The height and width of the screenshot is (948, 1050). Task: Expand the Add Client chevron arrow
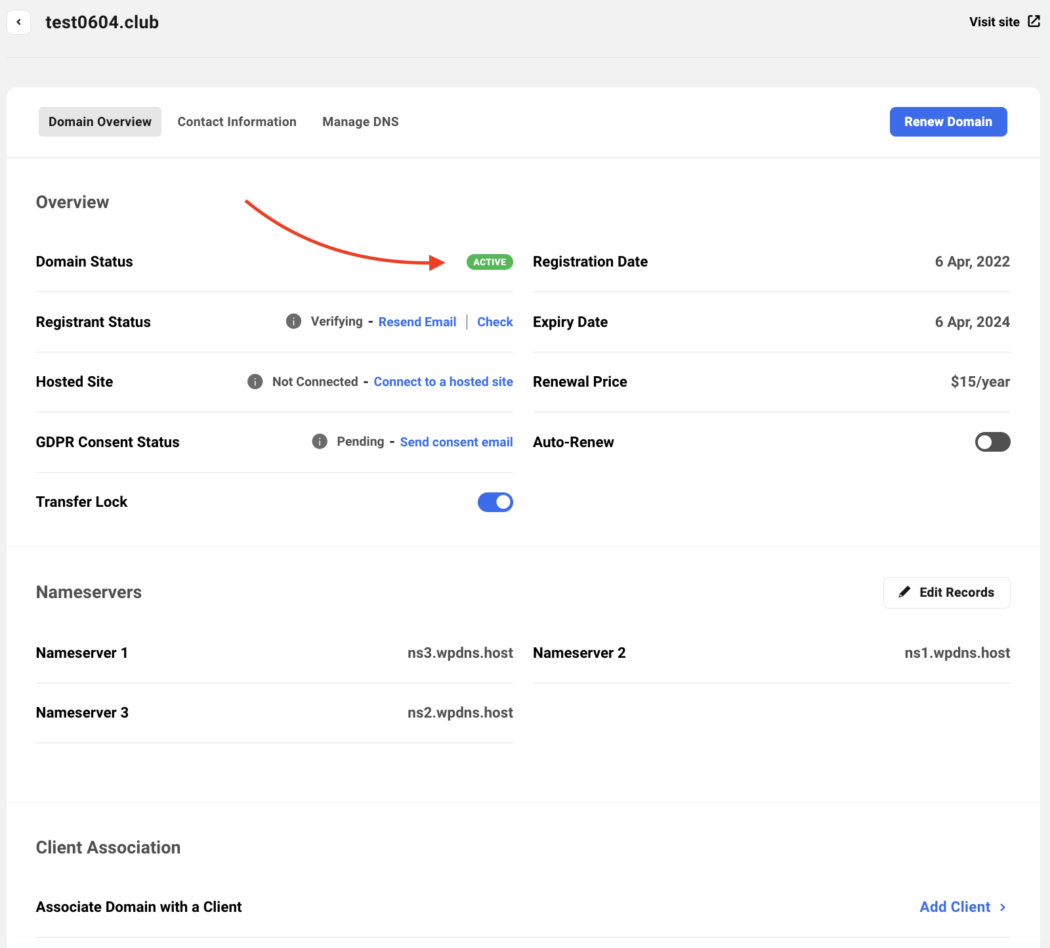pyautogui.click(x=1003, y=907)
